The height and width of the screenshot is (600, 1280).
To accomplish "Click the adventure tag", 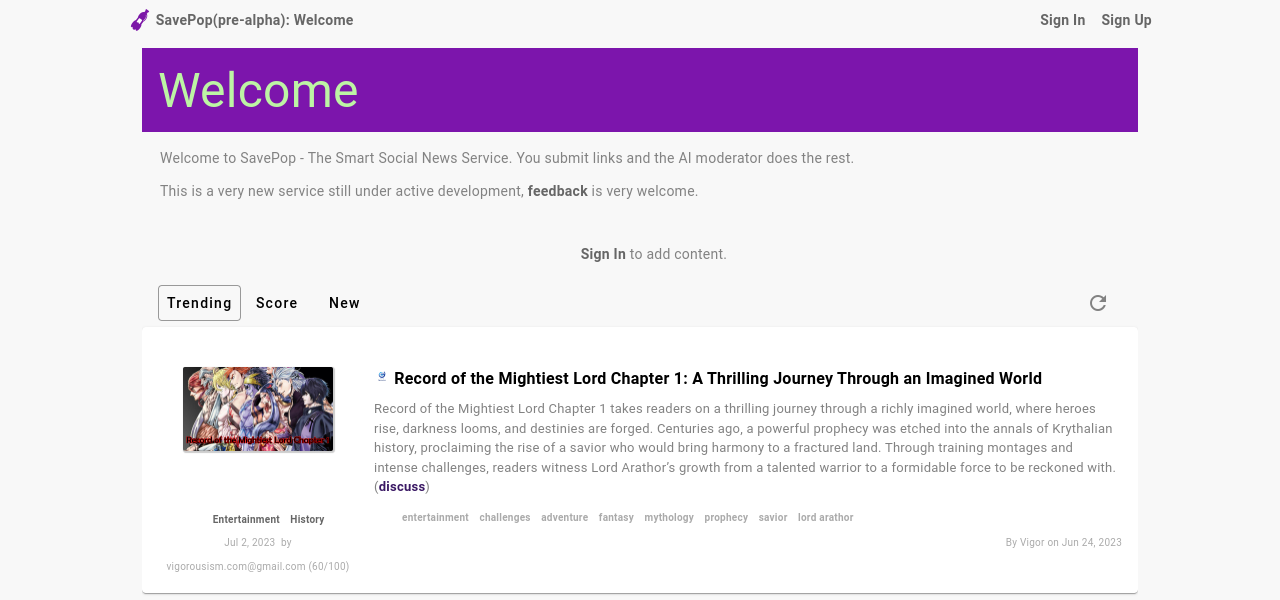I will coord(564,518).
